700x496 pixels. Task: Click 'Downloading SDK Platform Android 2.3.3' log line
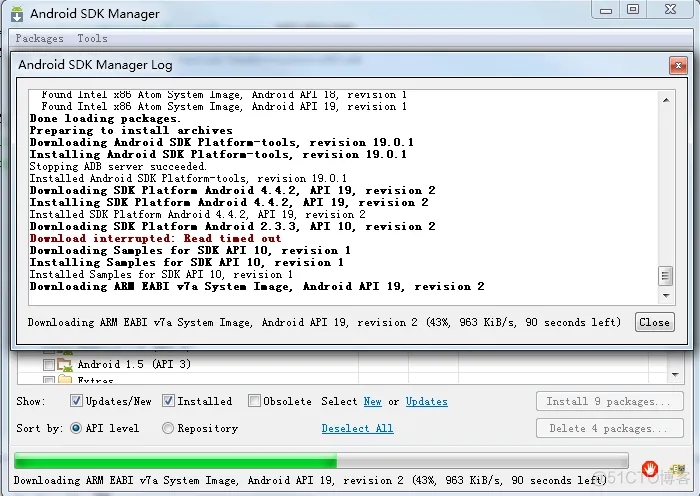[233, 226]
